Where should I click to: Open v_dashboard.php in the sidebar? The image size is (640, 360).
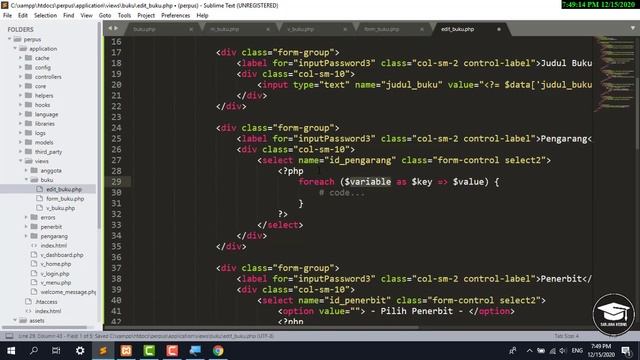62,255
